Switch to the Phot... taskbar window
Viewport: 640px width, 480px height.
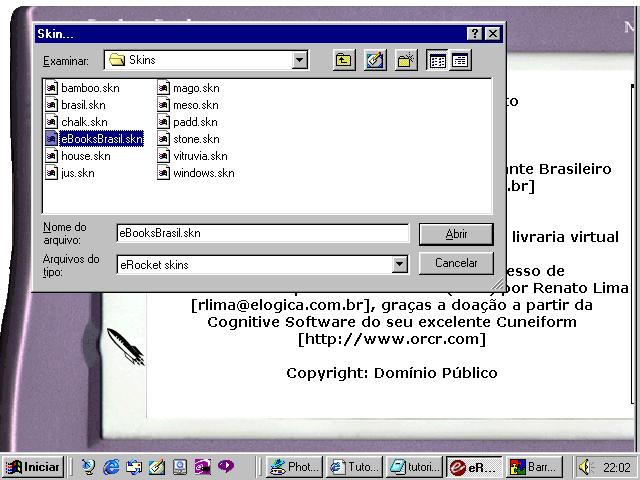coord(294,467)
